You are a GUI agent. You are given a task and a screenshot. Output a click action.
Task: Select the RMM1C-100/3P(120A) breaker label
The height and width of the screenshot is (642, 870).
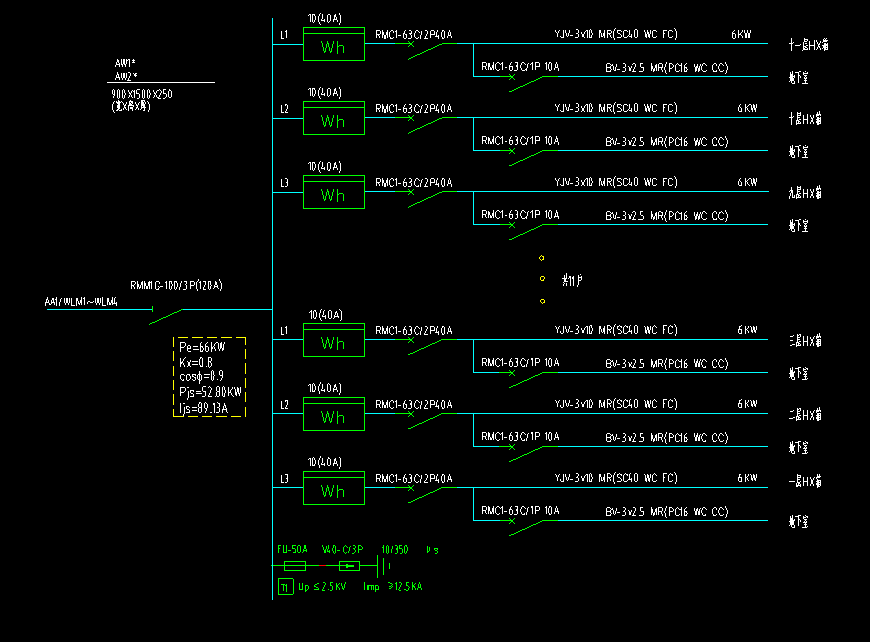point(176,285)
